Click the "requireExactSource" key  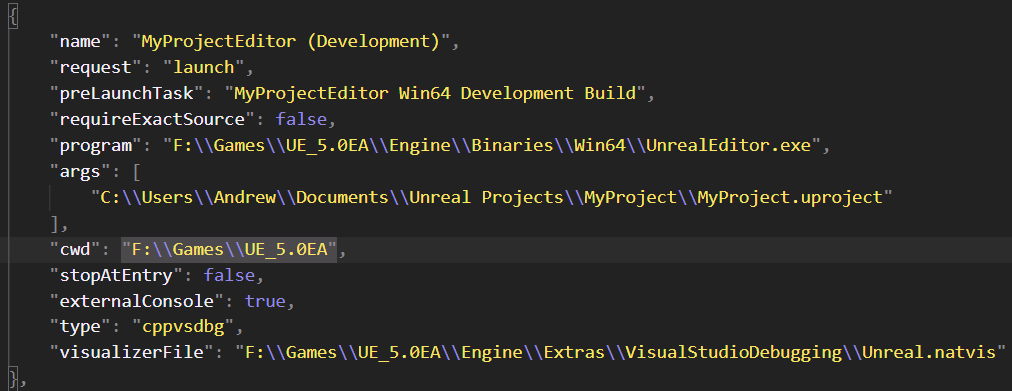tap(153, 119)
